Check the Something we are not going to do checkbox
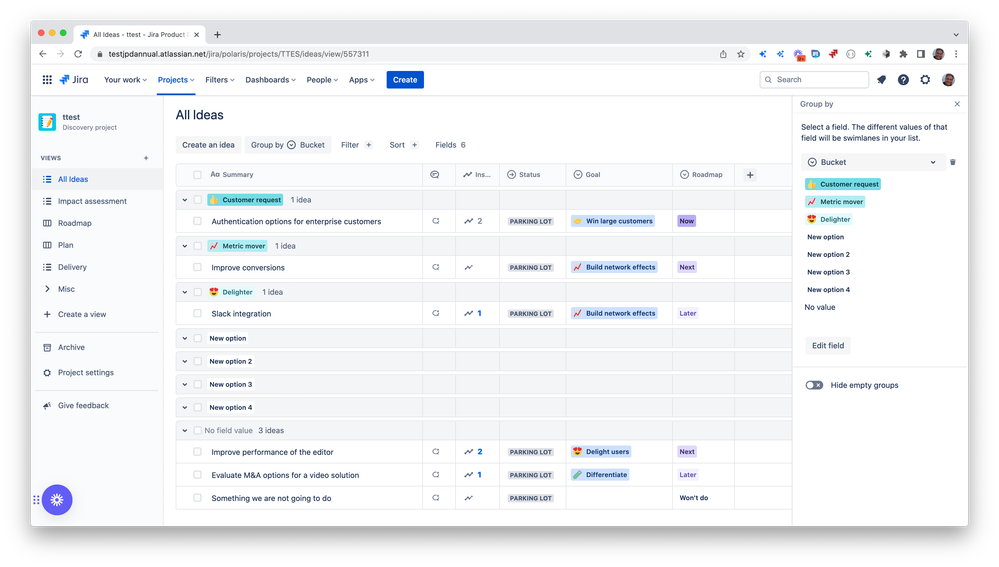This screenshot has width=999, height=567. 198,498
